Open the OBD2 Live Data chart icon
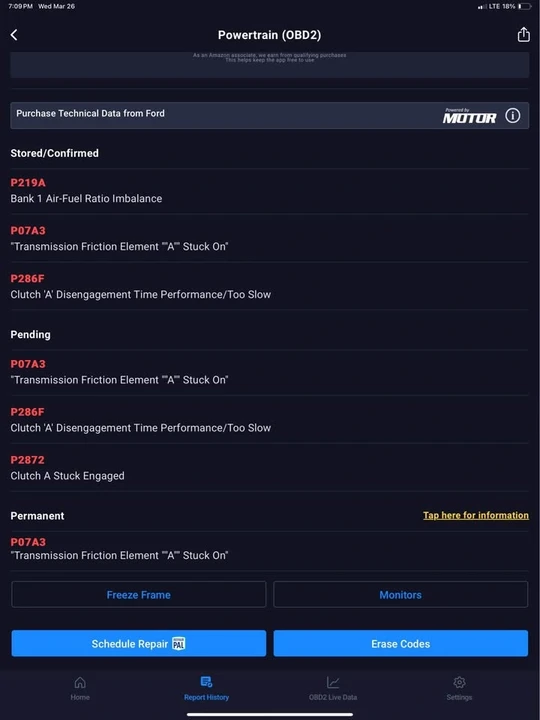 click(333, 682)
